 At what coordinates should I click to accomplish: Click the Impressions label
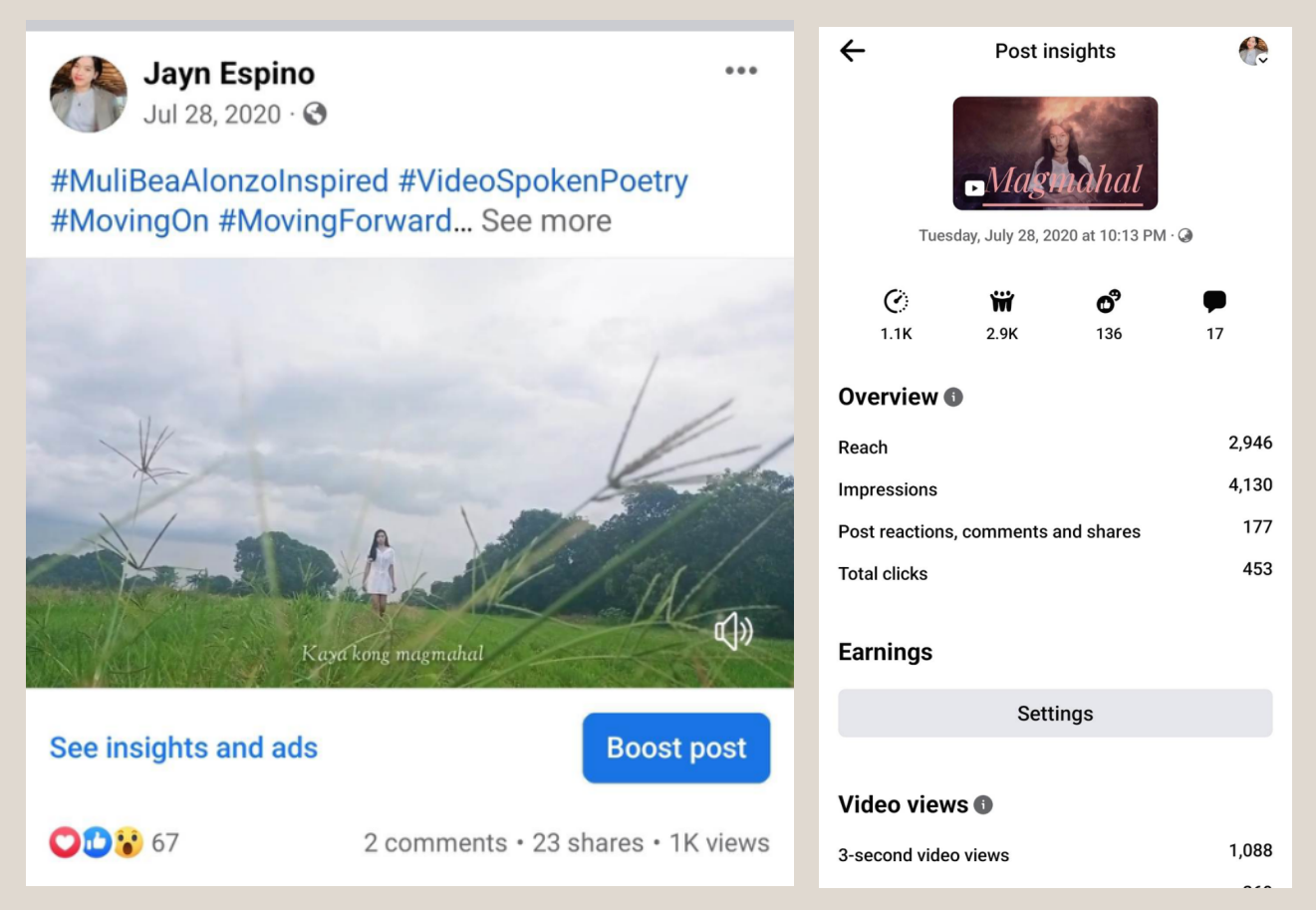pyautogui.click(x=888, y=489)
